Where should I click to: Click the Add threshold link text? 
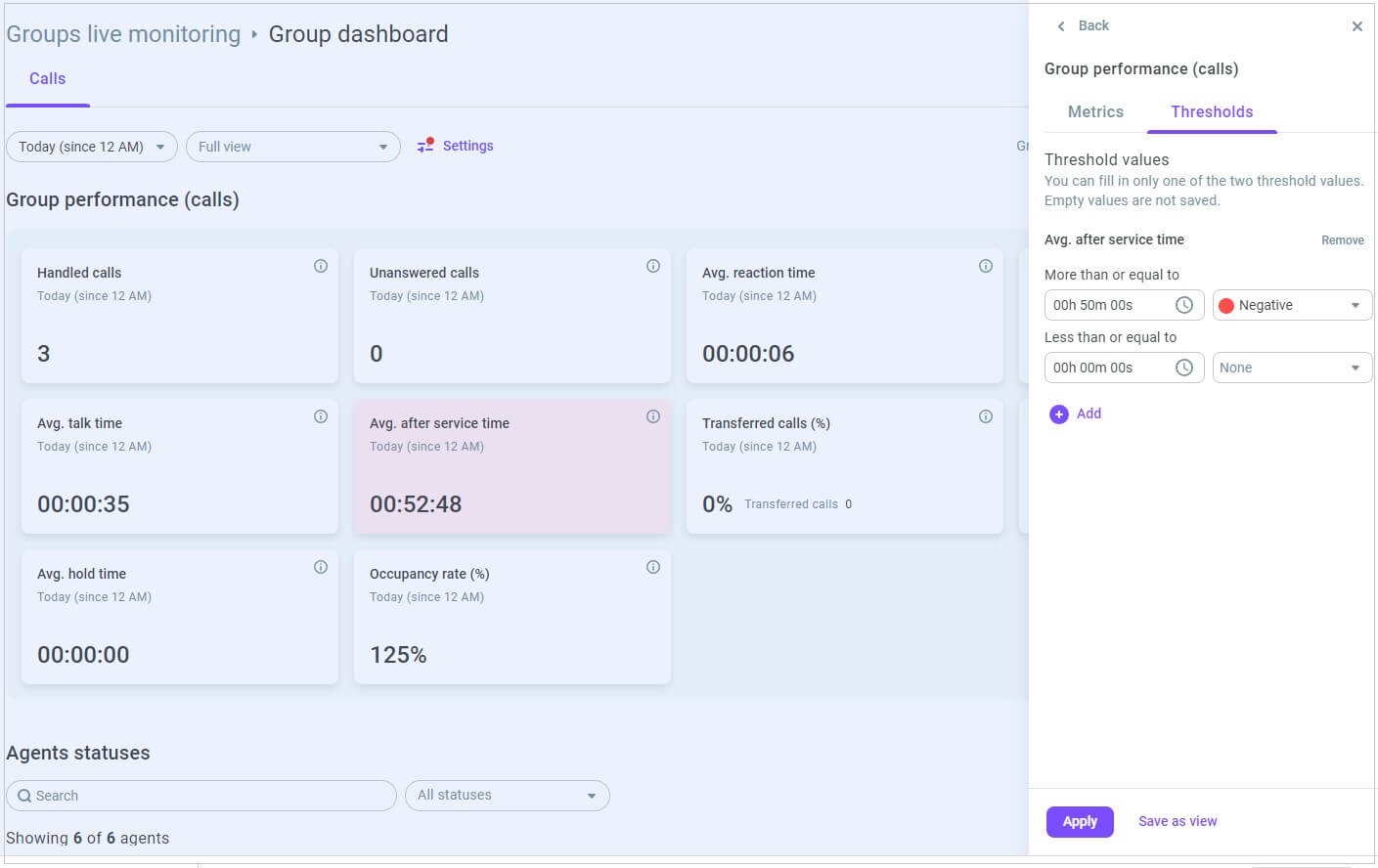pos(1089,414)
